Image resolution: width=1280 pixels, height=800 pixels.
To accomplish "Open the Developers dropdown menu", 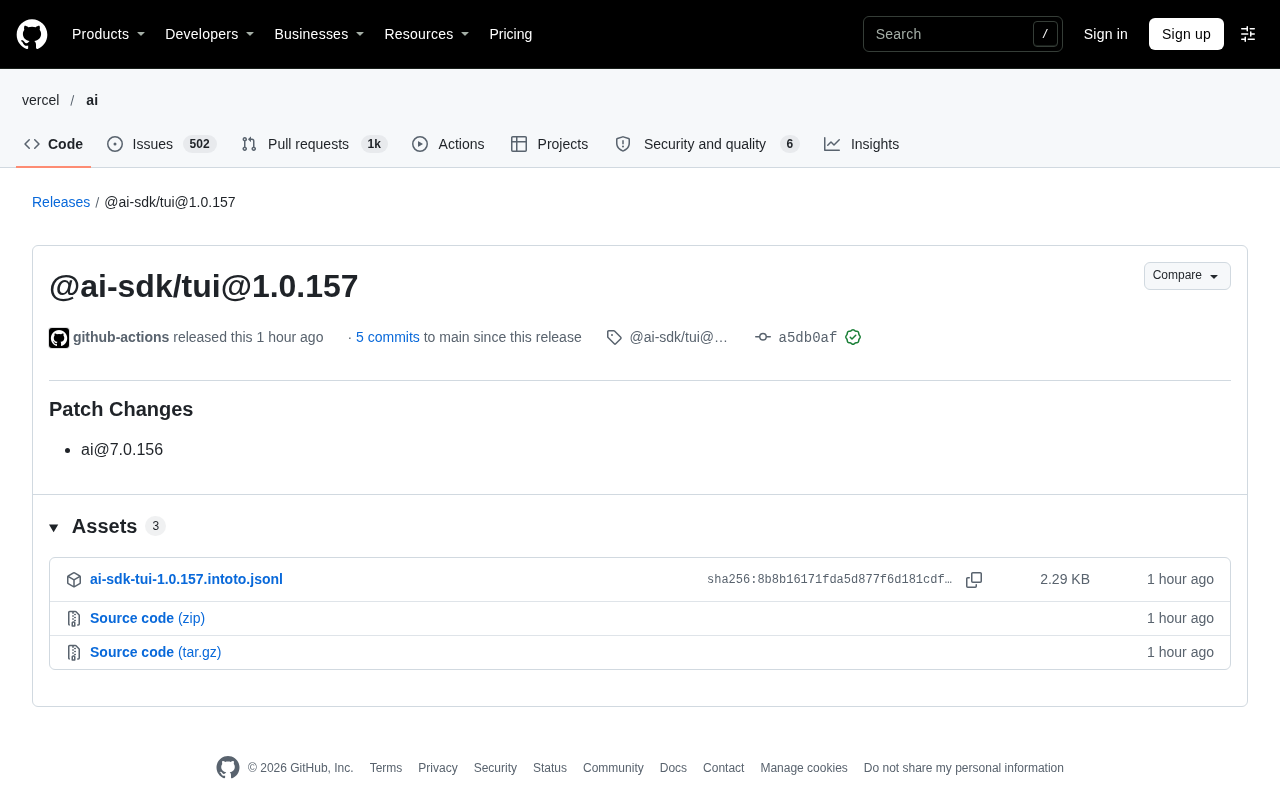I will [210, 34].
